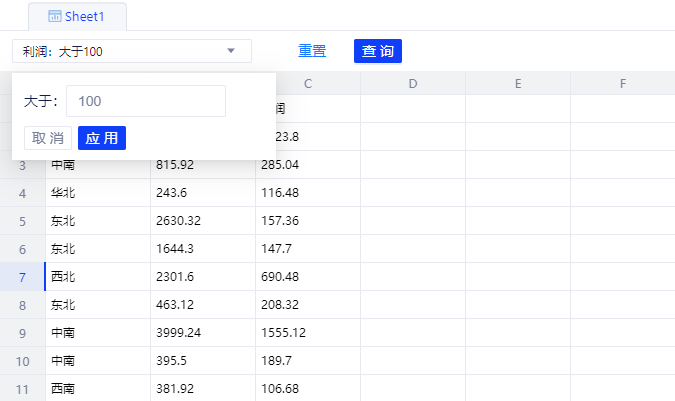Image resolution: width=675 pixels, height=401 pixels.
Task: Select the row 3 header
Action: (x=22, y=165)
